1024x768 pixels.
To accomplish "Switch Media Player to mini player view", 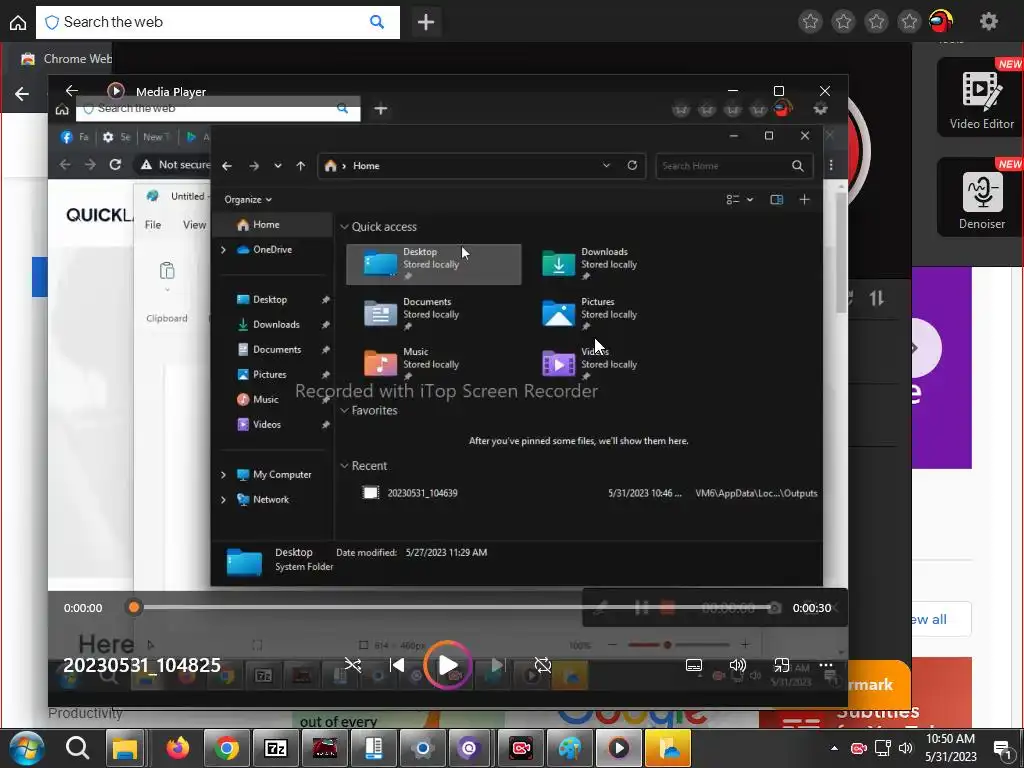I will coord(782,665).
